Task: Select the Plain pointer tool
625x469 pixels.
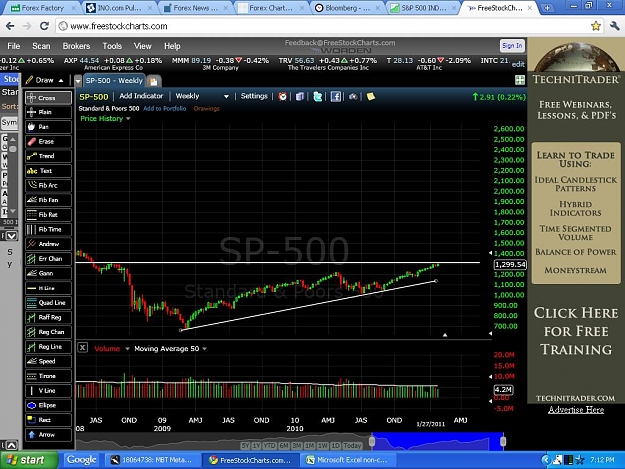Action: [x=48, y=112]
